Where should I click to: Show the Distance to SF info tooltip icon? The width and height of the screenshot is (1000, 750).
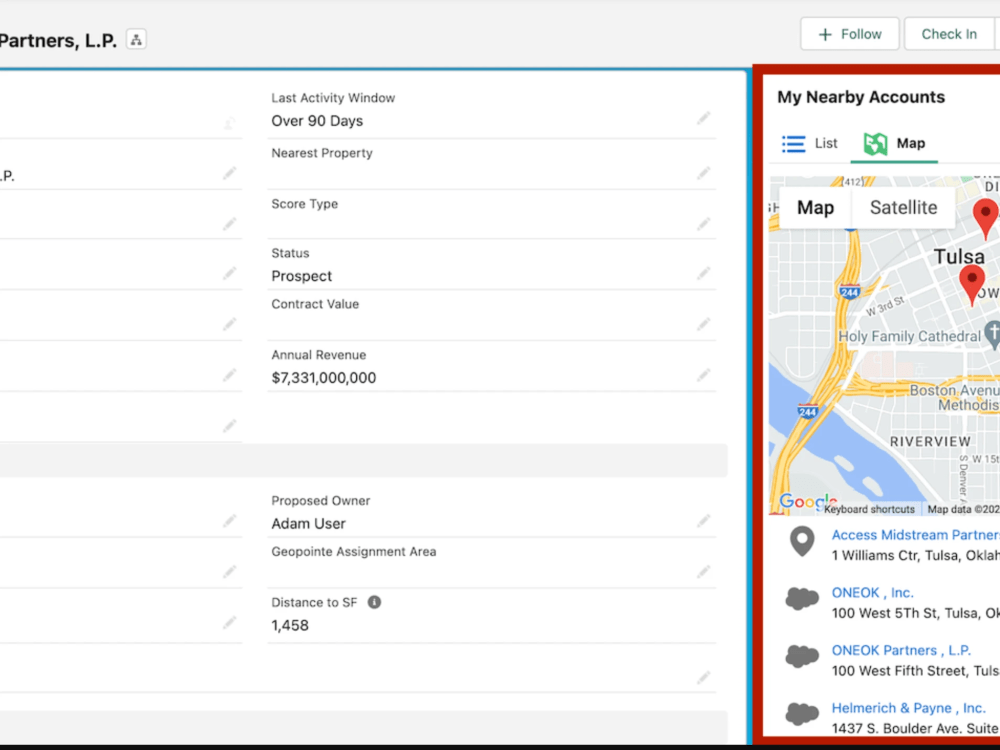tap(374, 602)
